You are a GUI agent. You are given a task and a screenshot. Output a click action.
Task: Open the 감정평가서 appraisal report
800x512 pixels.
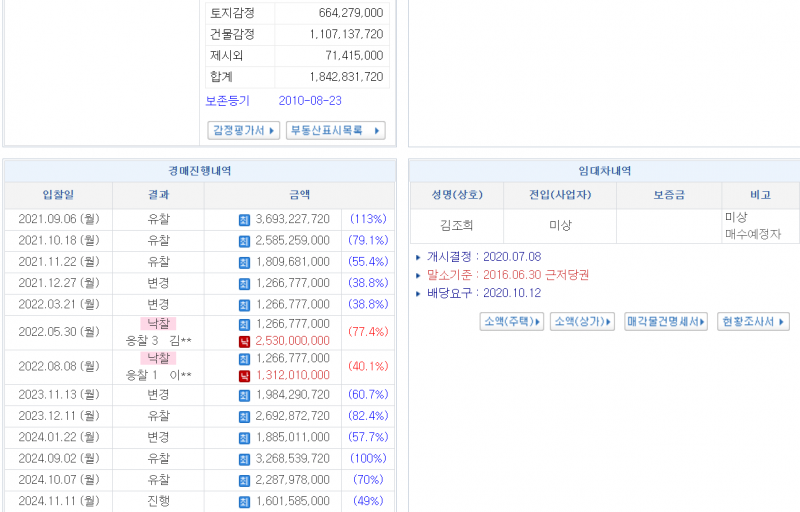[243, 131]
